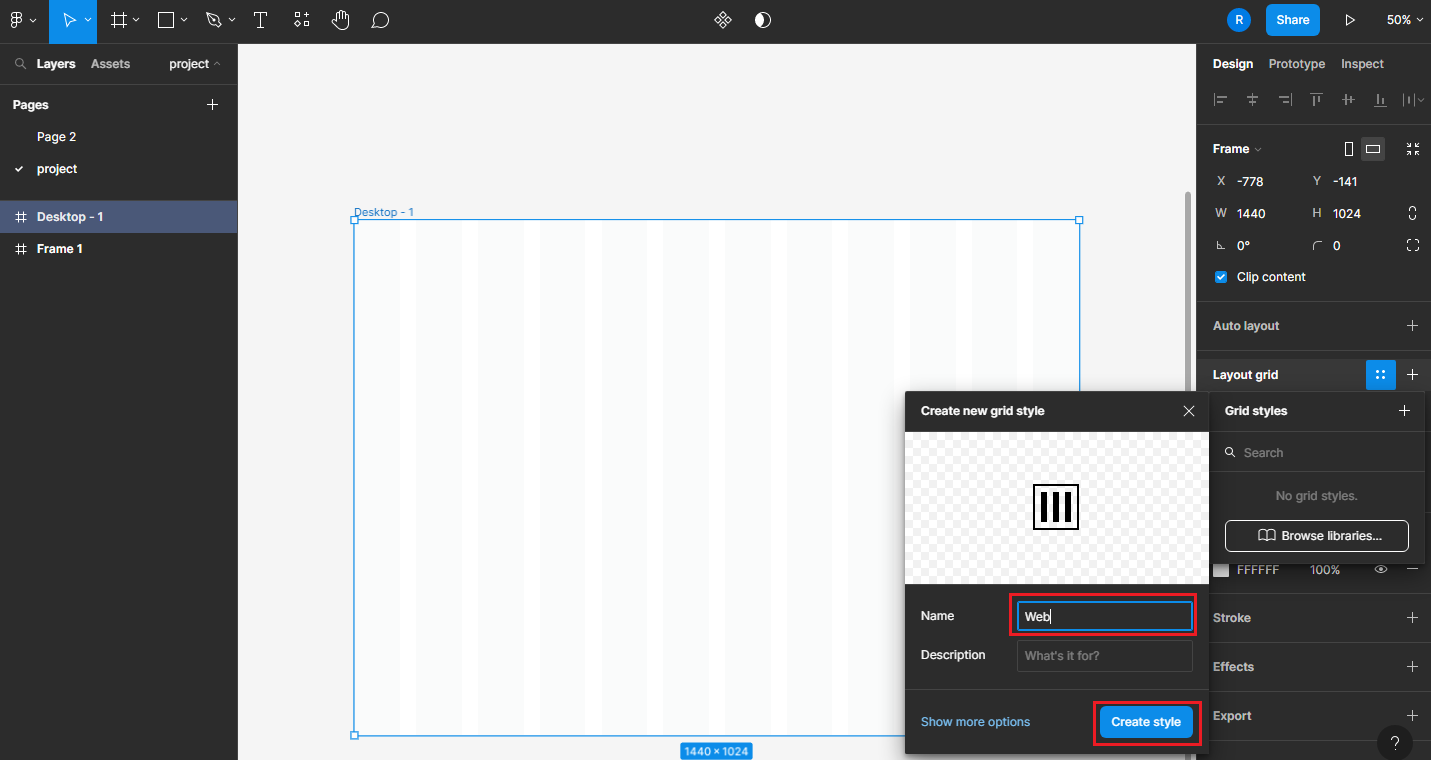Select the Comment tool
Screen dimensions: 1431x760
coord(380,20)
